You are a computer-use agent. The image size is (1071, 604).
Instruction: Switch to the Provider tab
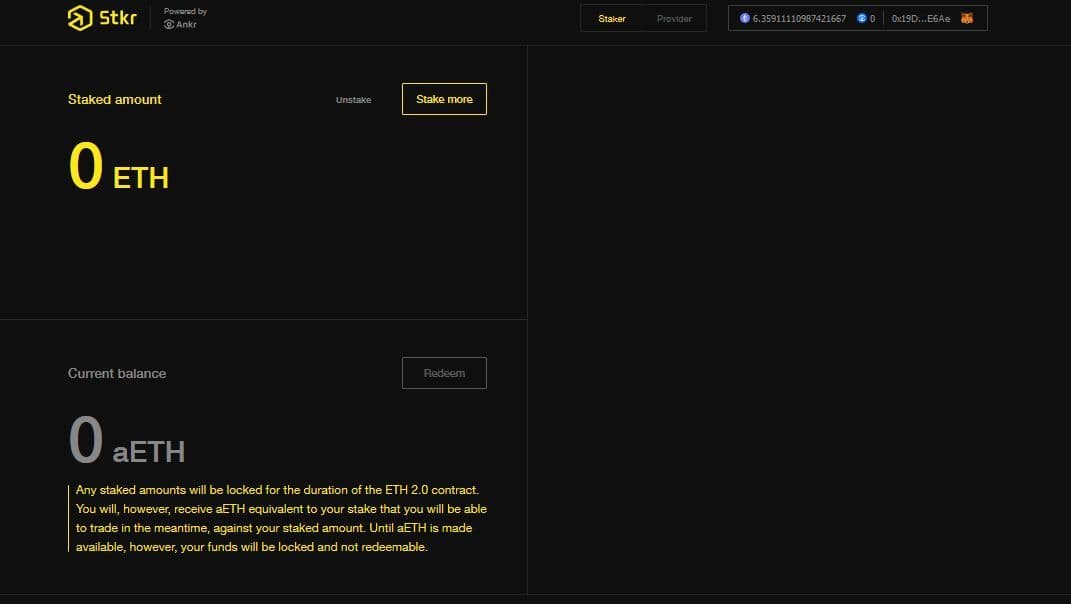(x=674, y=19)
